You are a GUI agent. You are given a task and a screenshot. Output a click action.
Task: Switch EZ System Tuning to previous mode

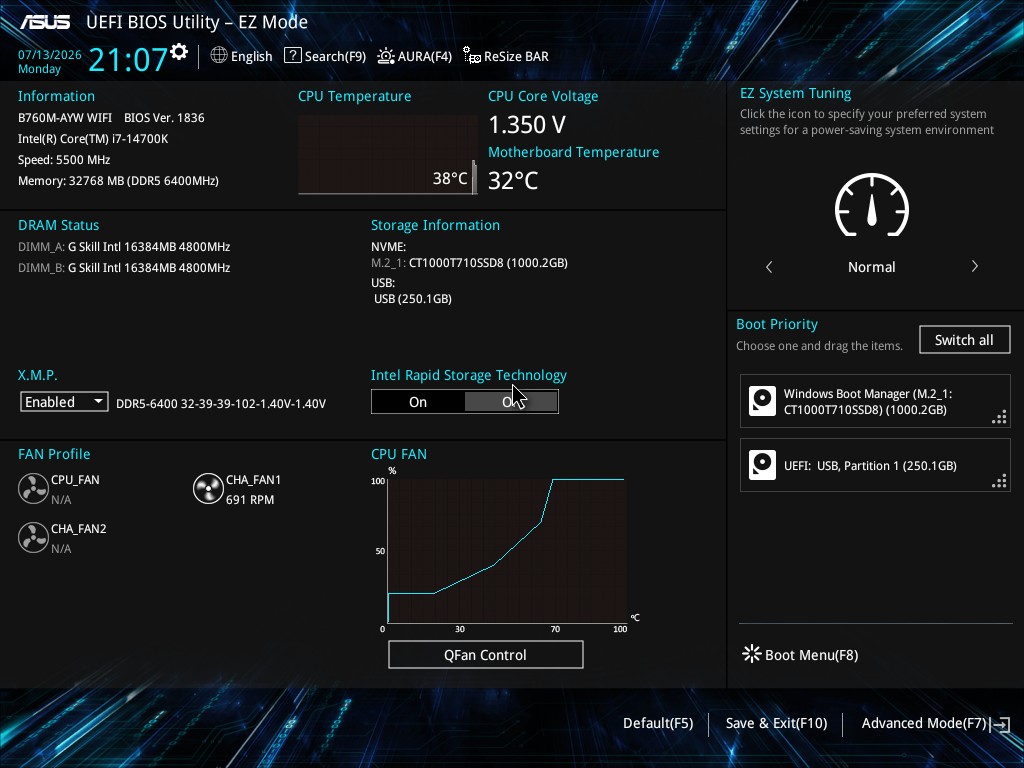[x=769, y=266]
